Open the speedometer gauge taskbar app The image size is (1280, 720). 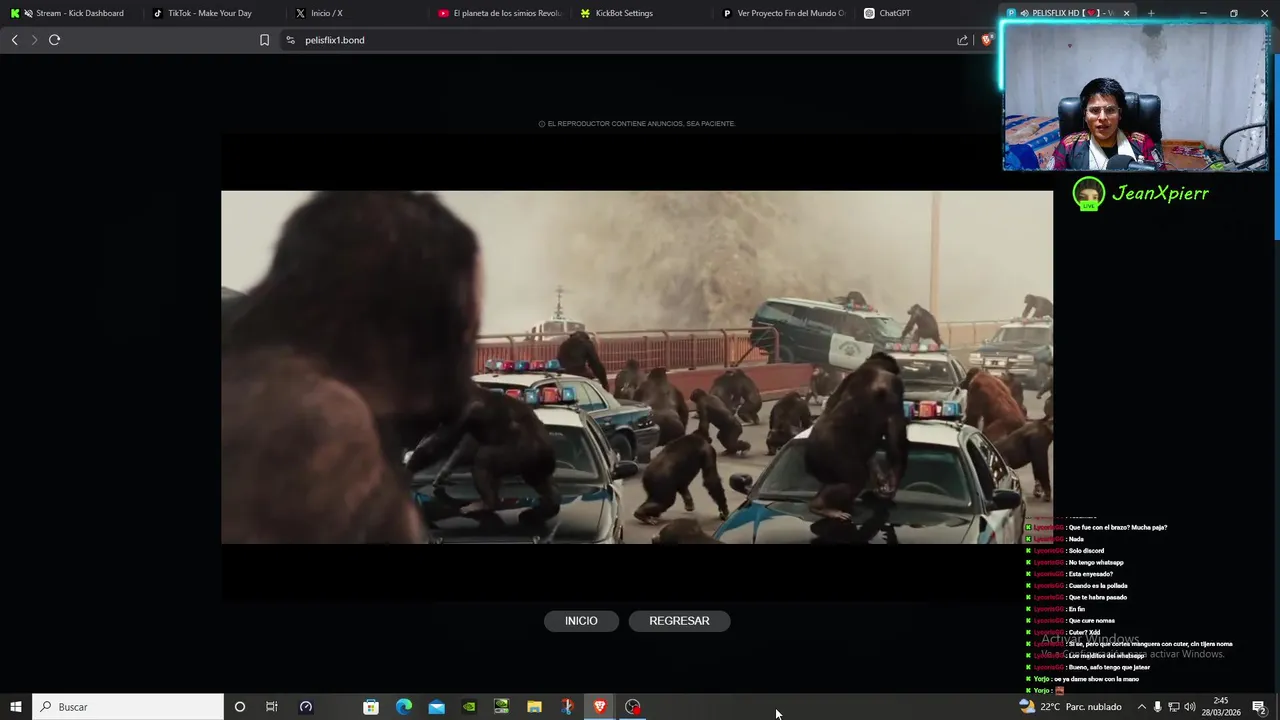coord(306,707)
